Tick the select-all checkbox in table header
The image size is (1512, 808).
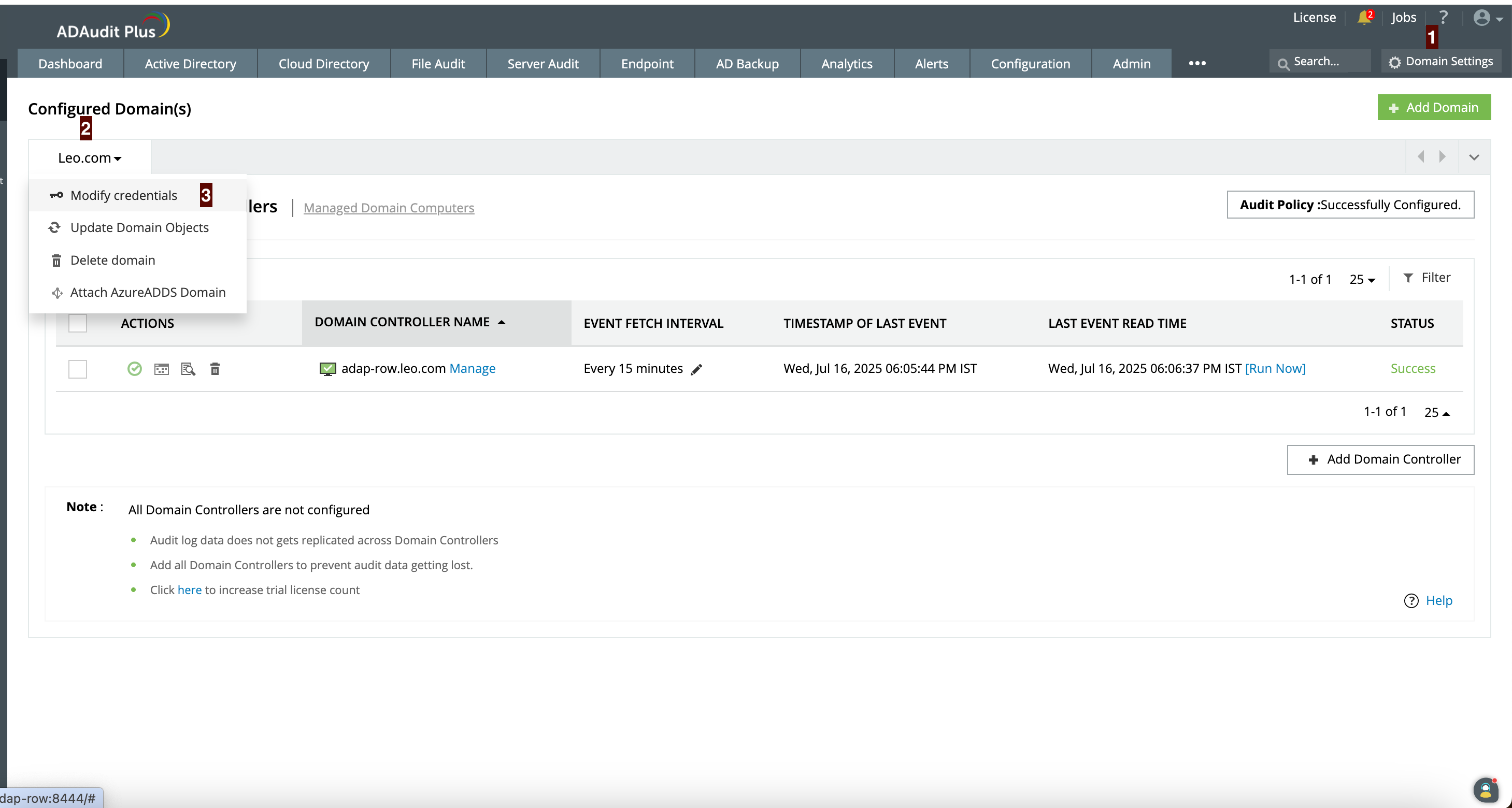[x=78, y=323]
